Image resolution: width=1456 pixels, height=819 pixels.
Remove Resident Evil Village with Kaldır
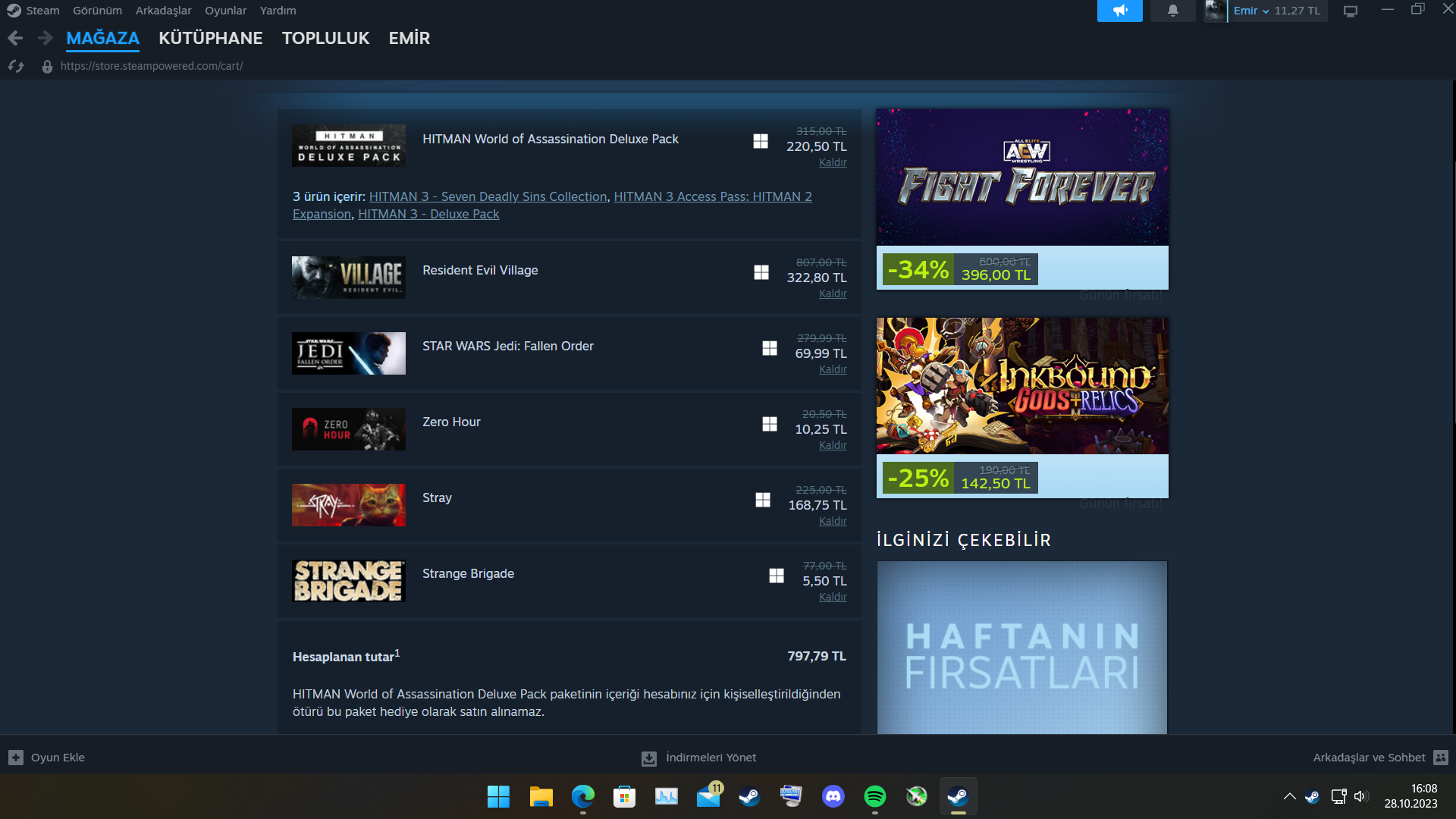832,294
